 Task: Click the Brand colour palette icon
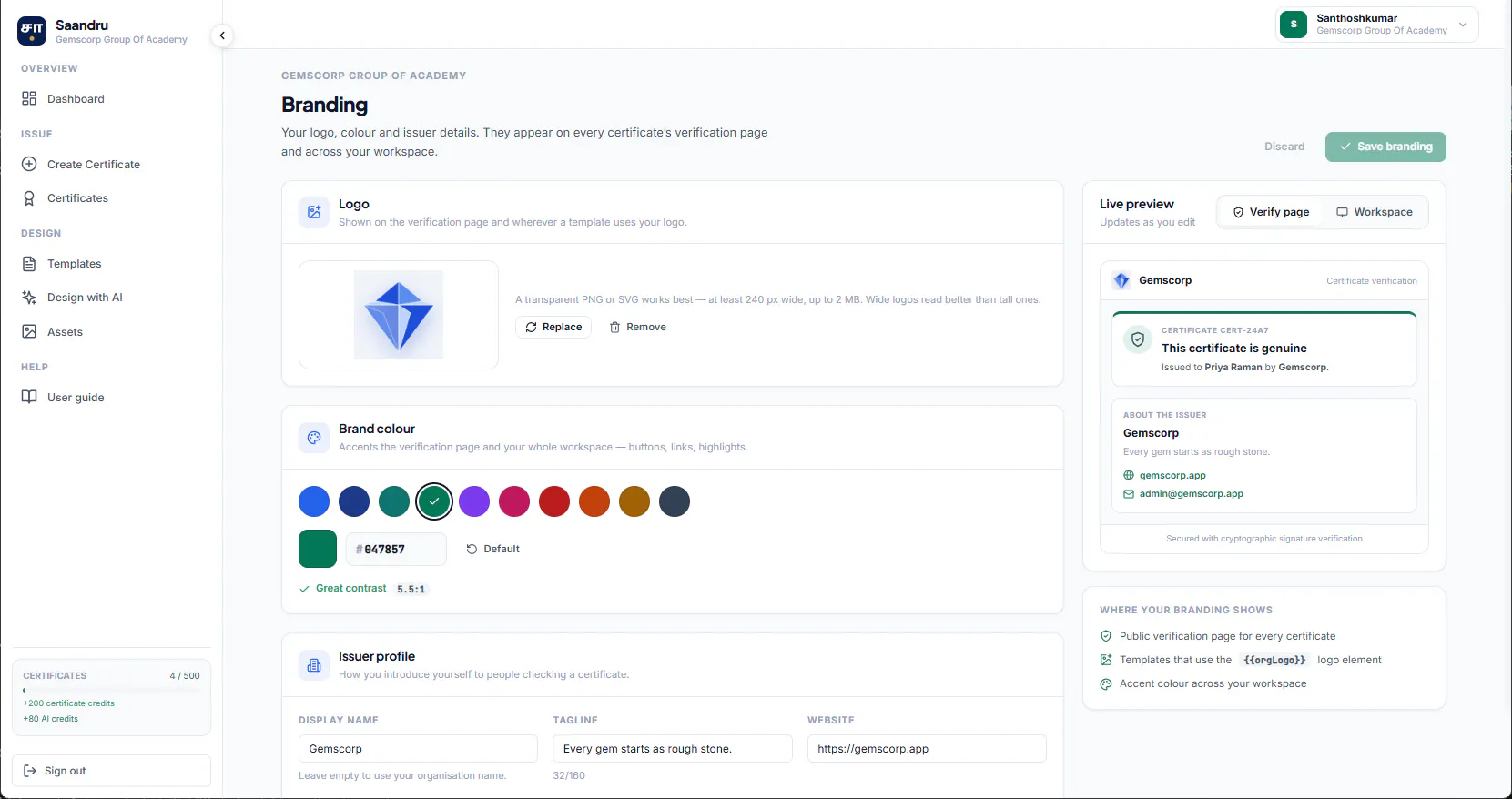314,438
